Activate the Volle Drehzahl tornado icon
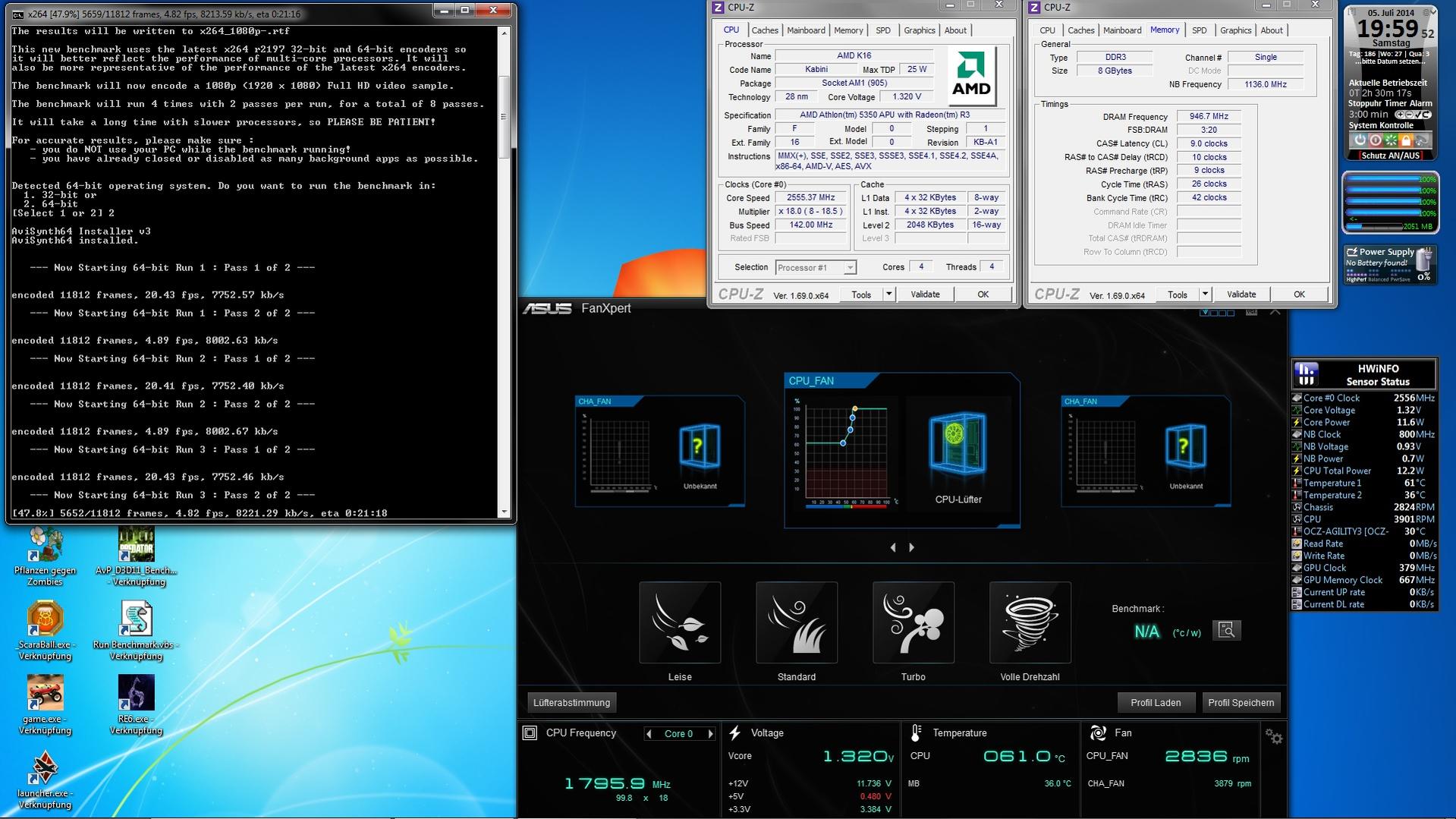The width and height of the screenshot is (1456, 819). (x=1030, y=622)
